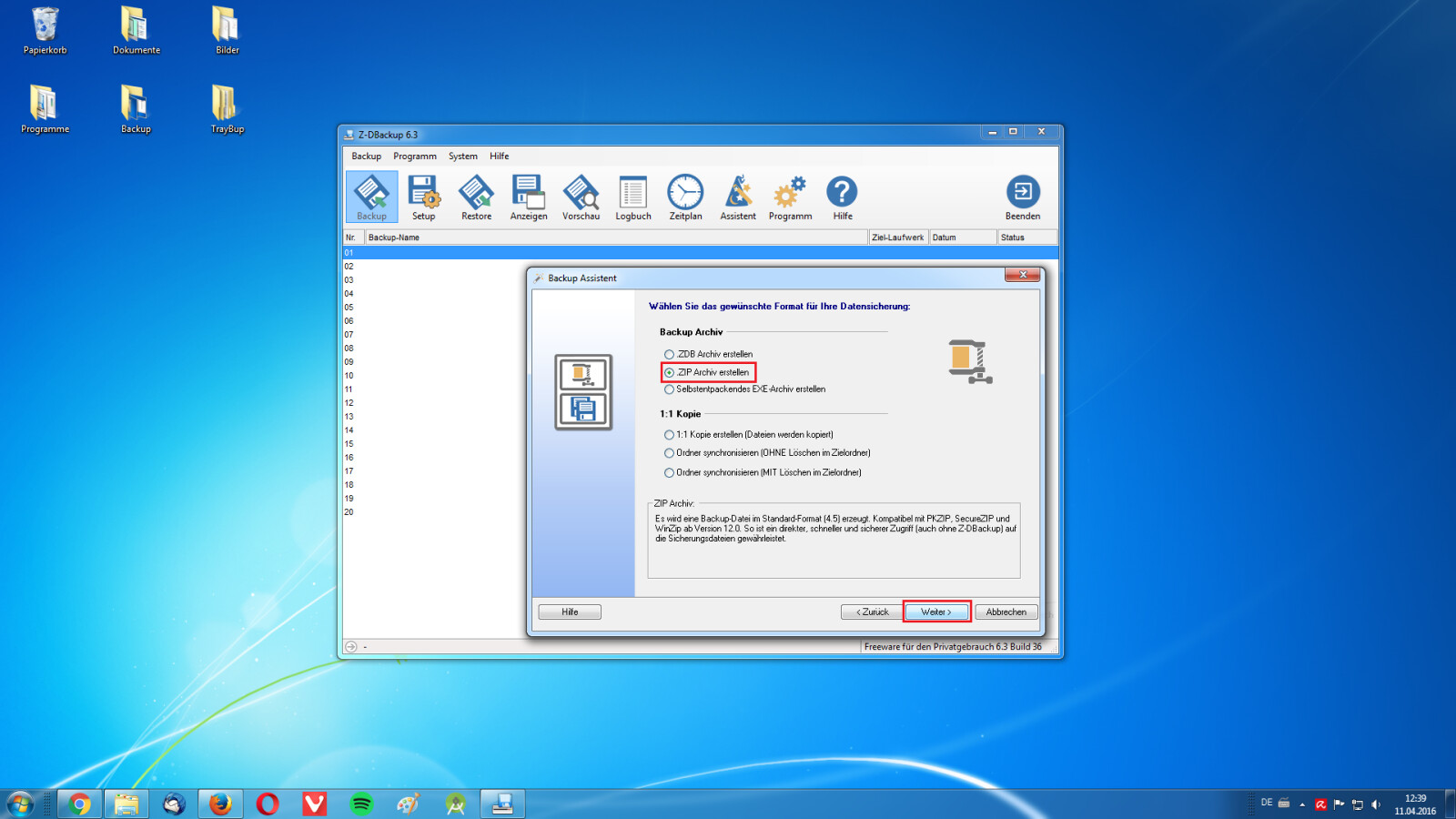
Task: Open Spotify from the taskbar
Action: click(x=361, y=804)
